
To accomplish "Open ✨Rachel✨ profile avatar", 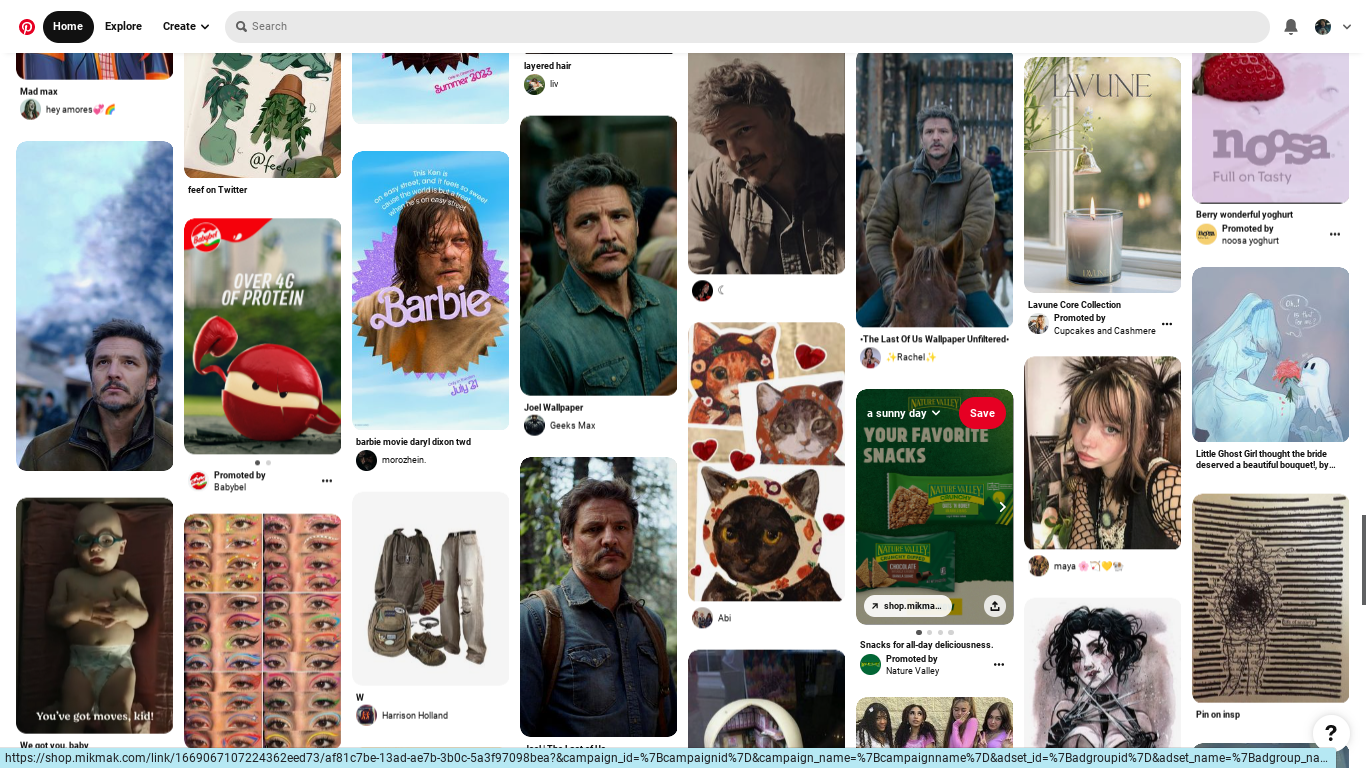I will pos(870,357).
